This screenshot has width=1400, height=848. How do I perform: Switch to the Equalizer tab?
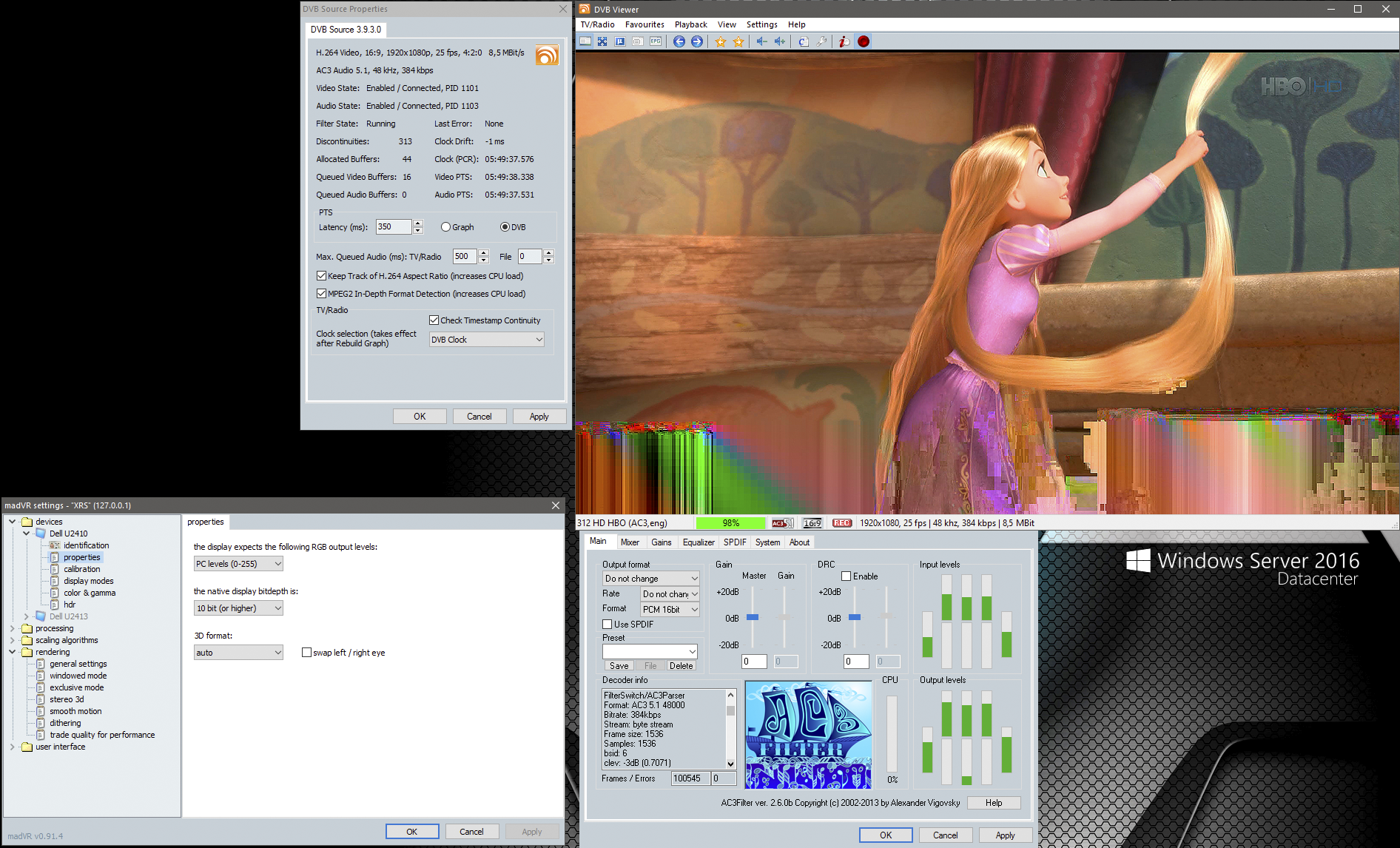click(699, 542)
